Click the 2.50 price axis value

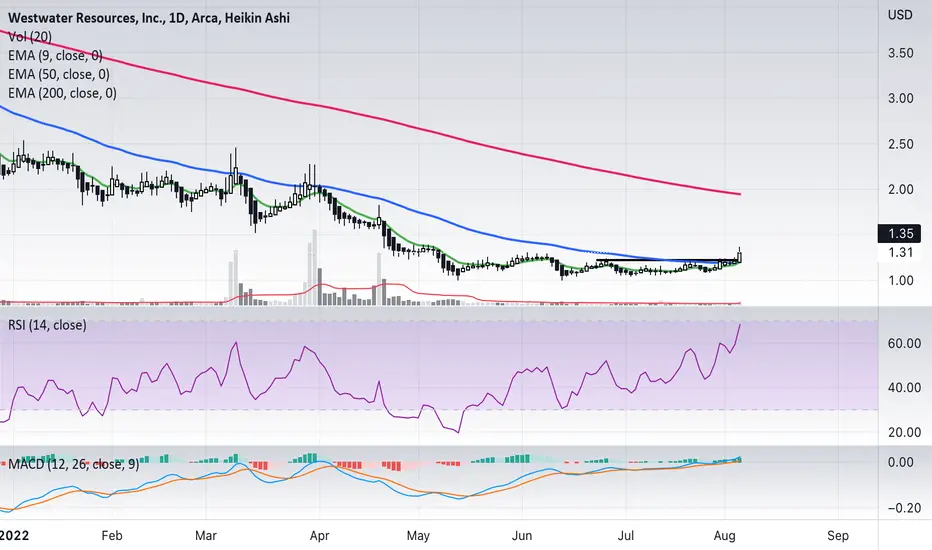pos(900,144)
